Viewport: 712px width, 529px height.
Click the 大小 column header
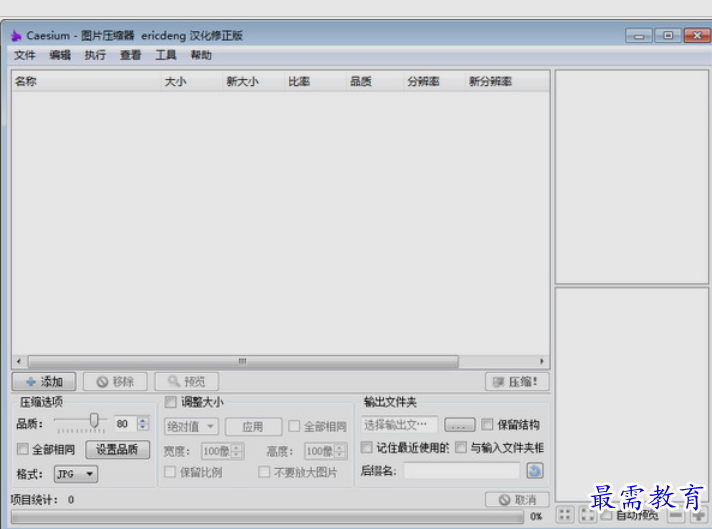(x=191, y=82)
